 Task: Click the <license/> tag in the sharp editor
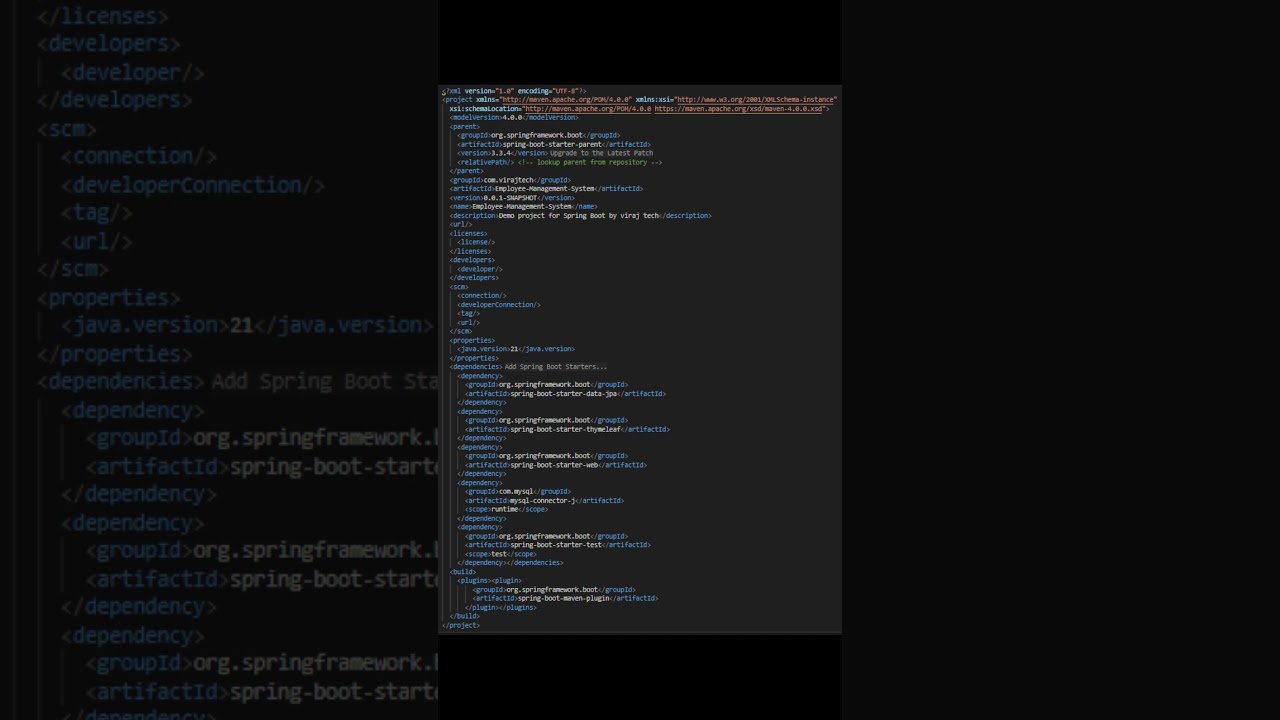click(476, 243)
